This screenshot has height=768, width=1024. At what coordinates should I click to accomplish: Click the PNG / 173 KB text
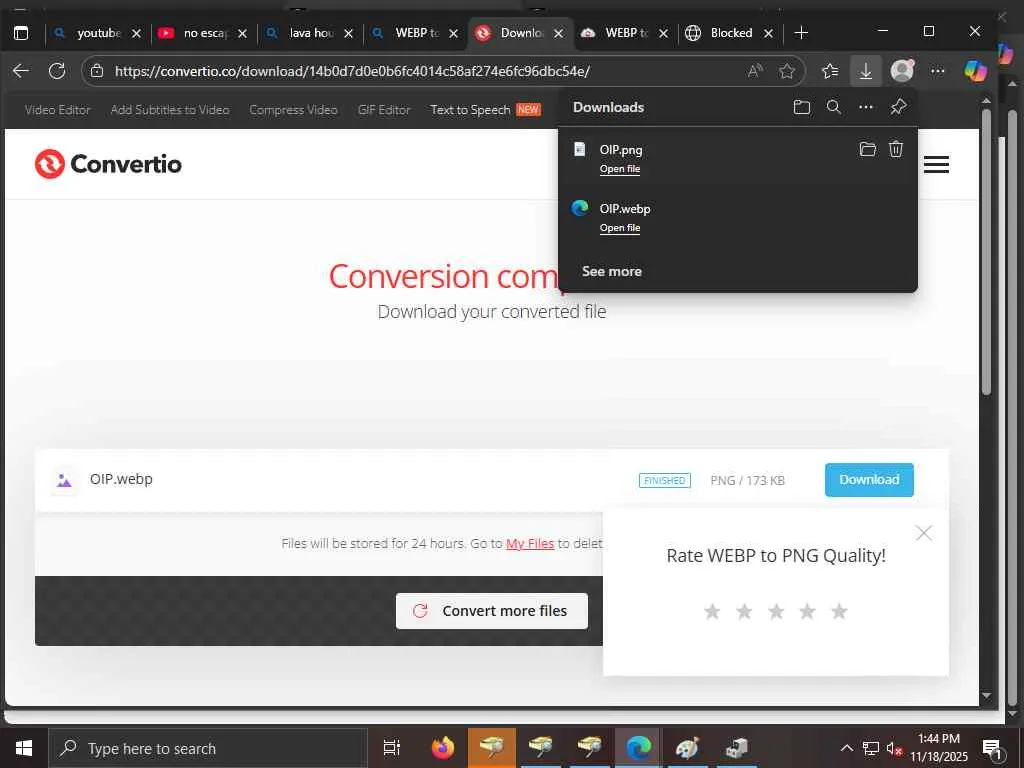point(748,481)
